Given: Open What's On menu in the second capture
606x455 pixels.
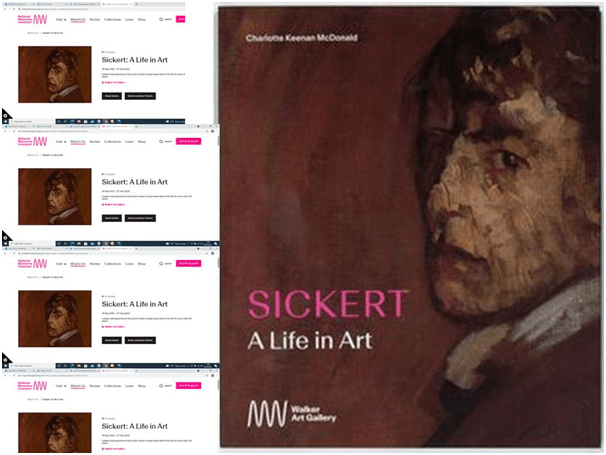Looking at the screenshot, I should (78, 141).
